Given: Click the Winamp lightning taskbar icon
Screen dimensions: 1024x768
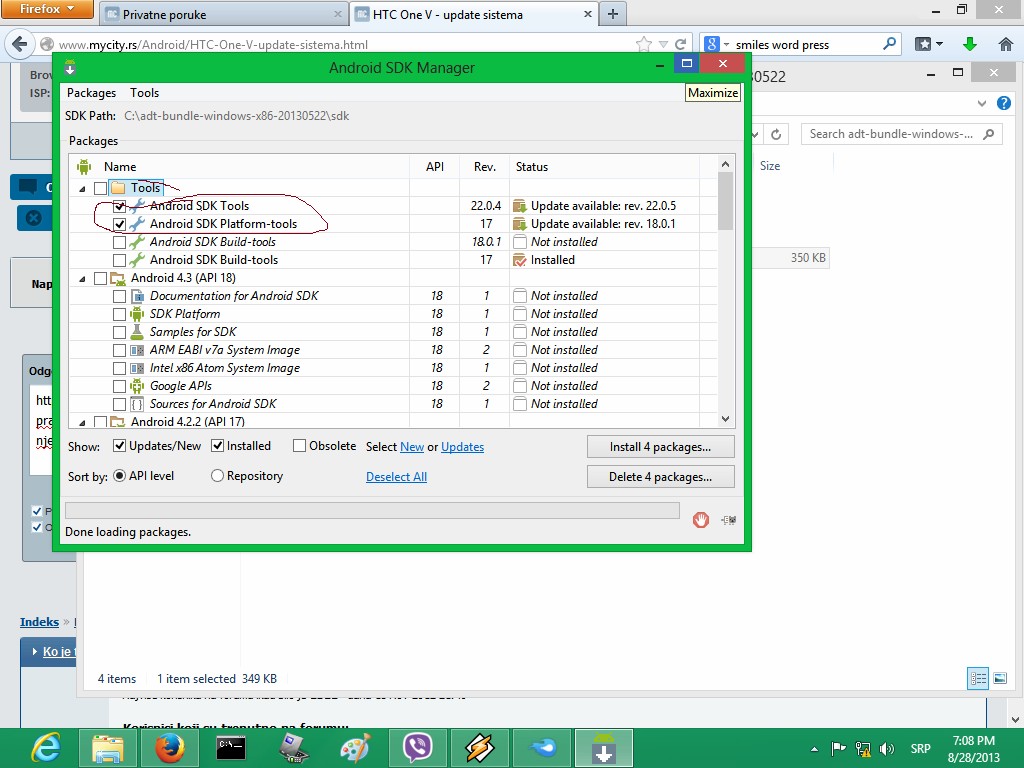Looking at the screenshot, I should (479, 748).
